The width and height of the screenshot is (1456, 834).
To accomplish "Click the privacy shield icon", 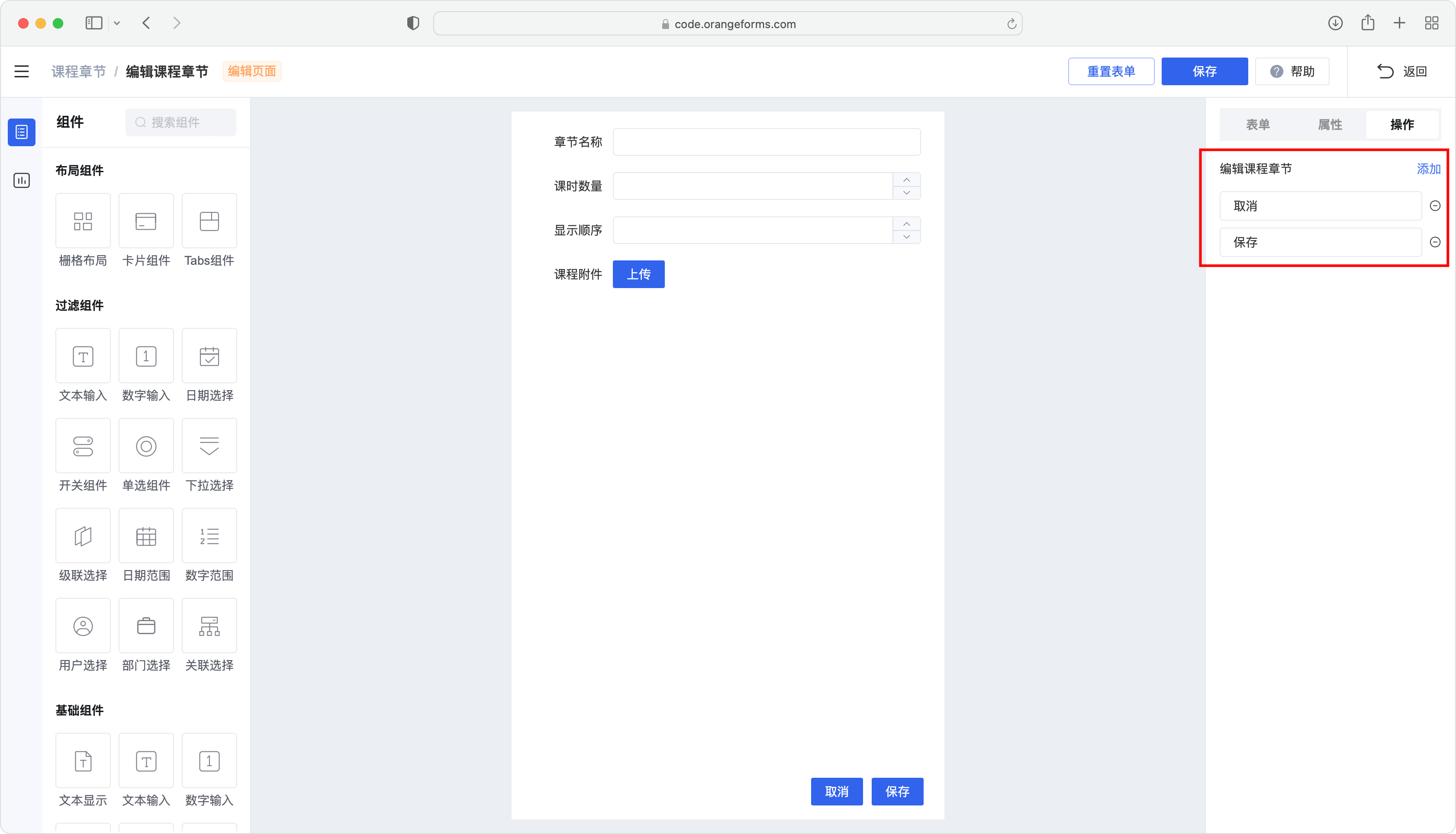I will [x=413, y=23].
